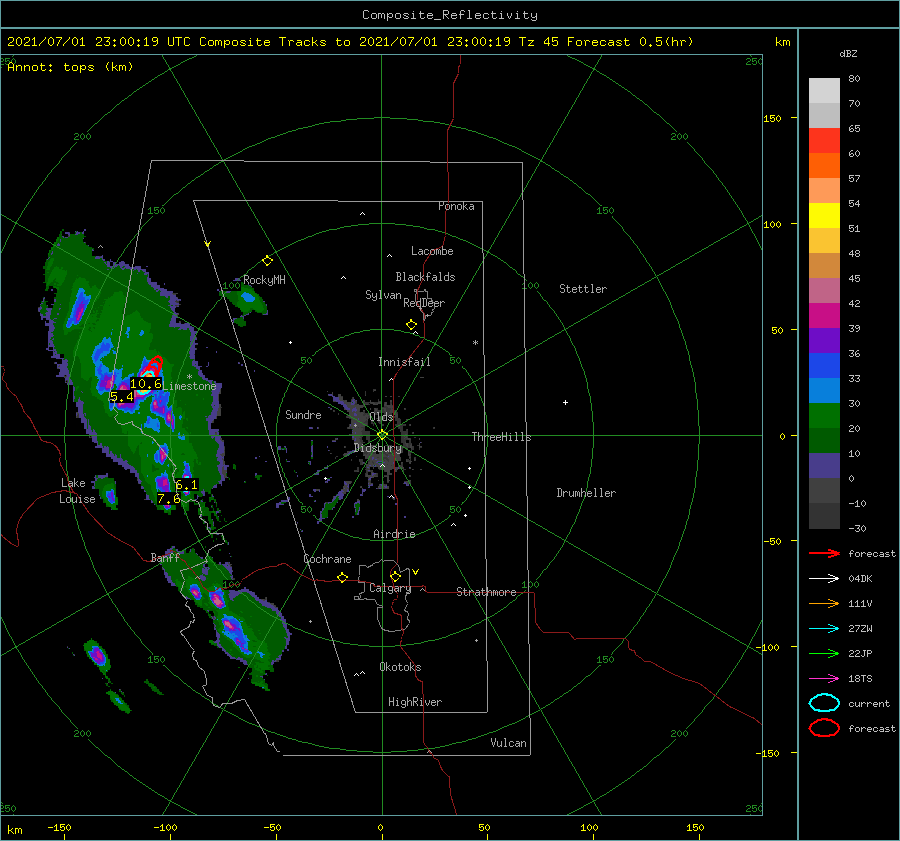This screenshot has width=900, height=841.
Task: Click the Sylvan label
Action: pyautogui.click(x=383, y=295)
